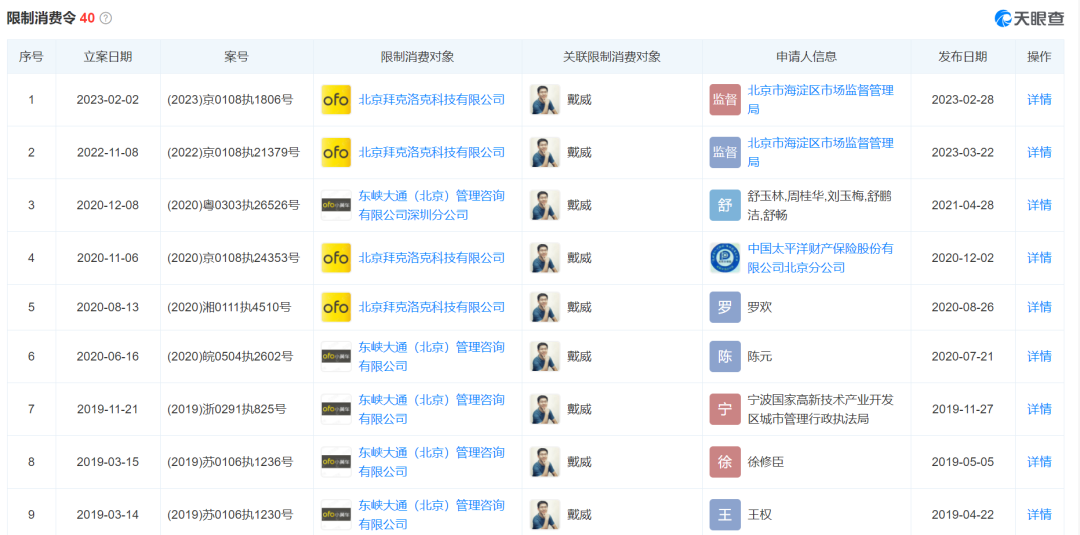Open 详情 for case 粤0303执26526号
The height and width of the screenshot is (535, 1080).
1039,205
